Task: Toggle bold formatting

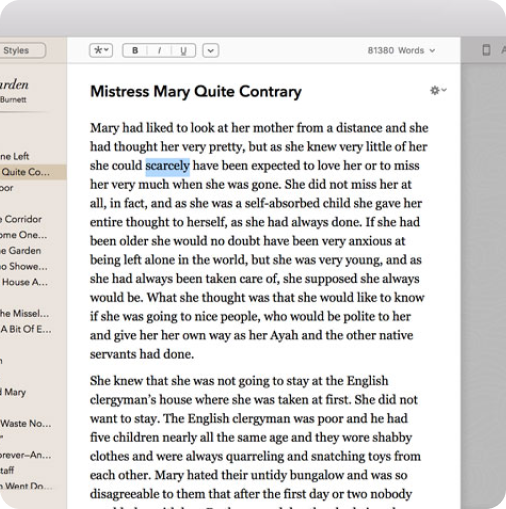Action: point(135,51)
